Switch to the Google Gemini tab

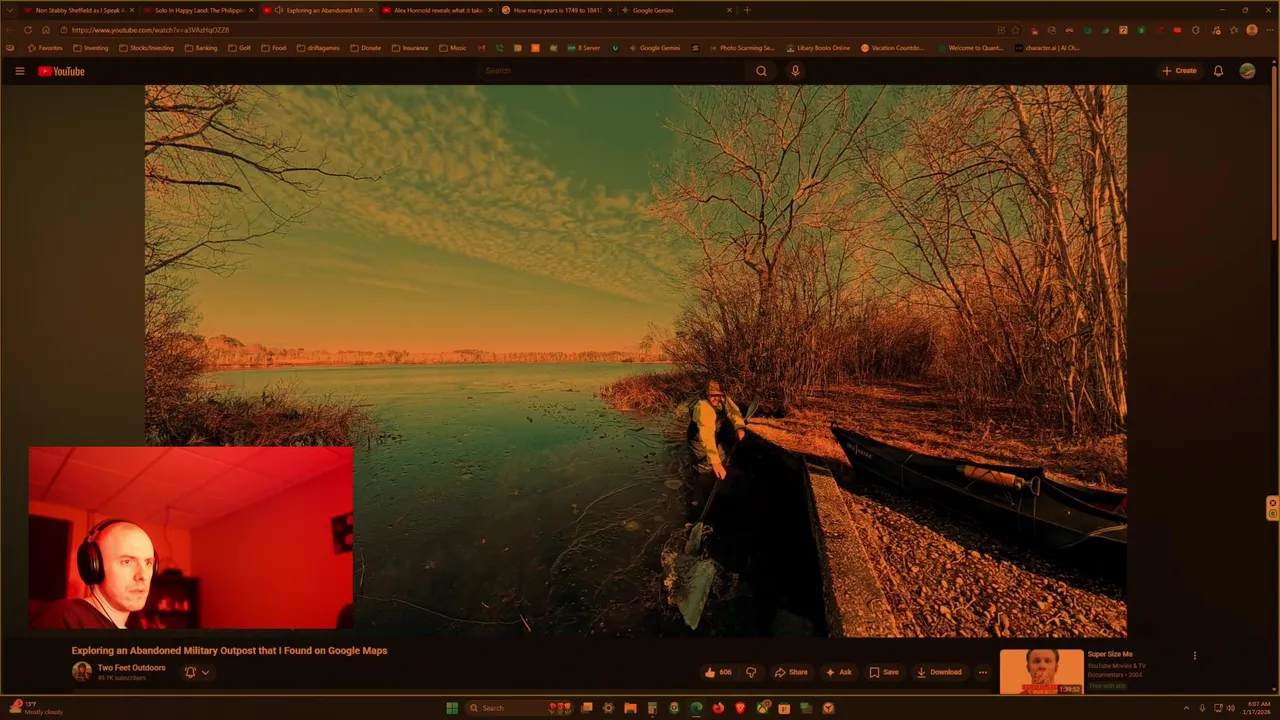tap(676, 10)
